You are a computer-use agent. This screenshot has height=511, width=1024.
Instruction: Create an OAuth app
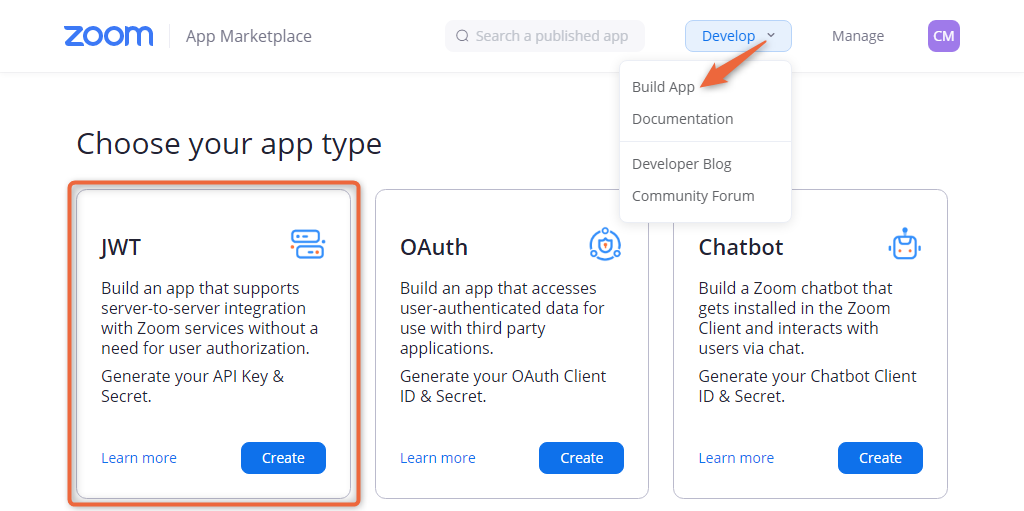click(581, 458)
